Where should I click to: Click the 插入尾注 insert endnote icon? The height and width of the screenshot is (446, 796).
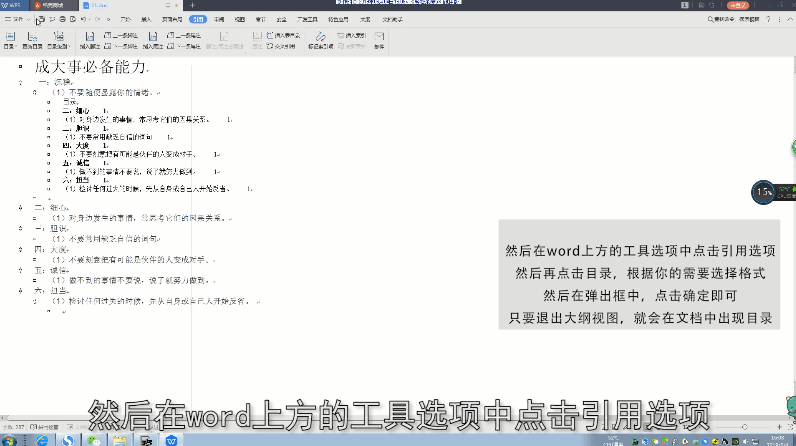coord(148,38)
